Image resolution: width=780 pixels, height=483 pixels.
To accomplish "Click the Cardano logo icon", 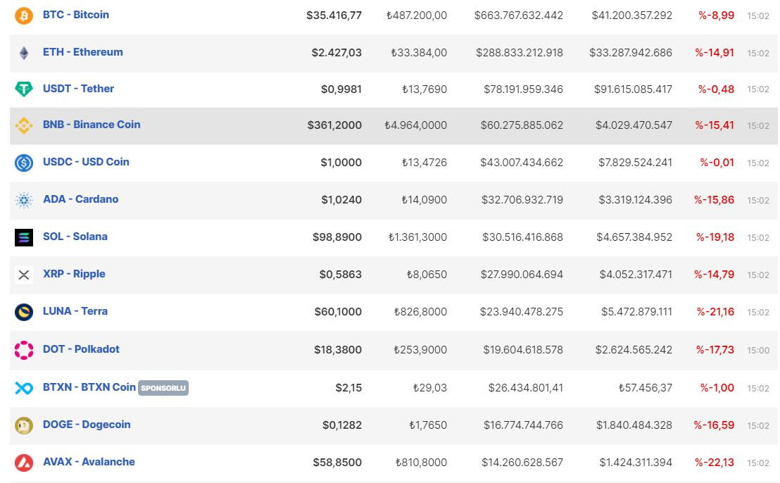I will click(x=24, y=200).
